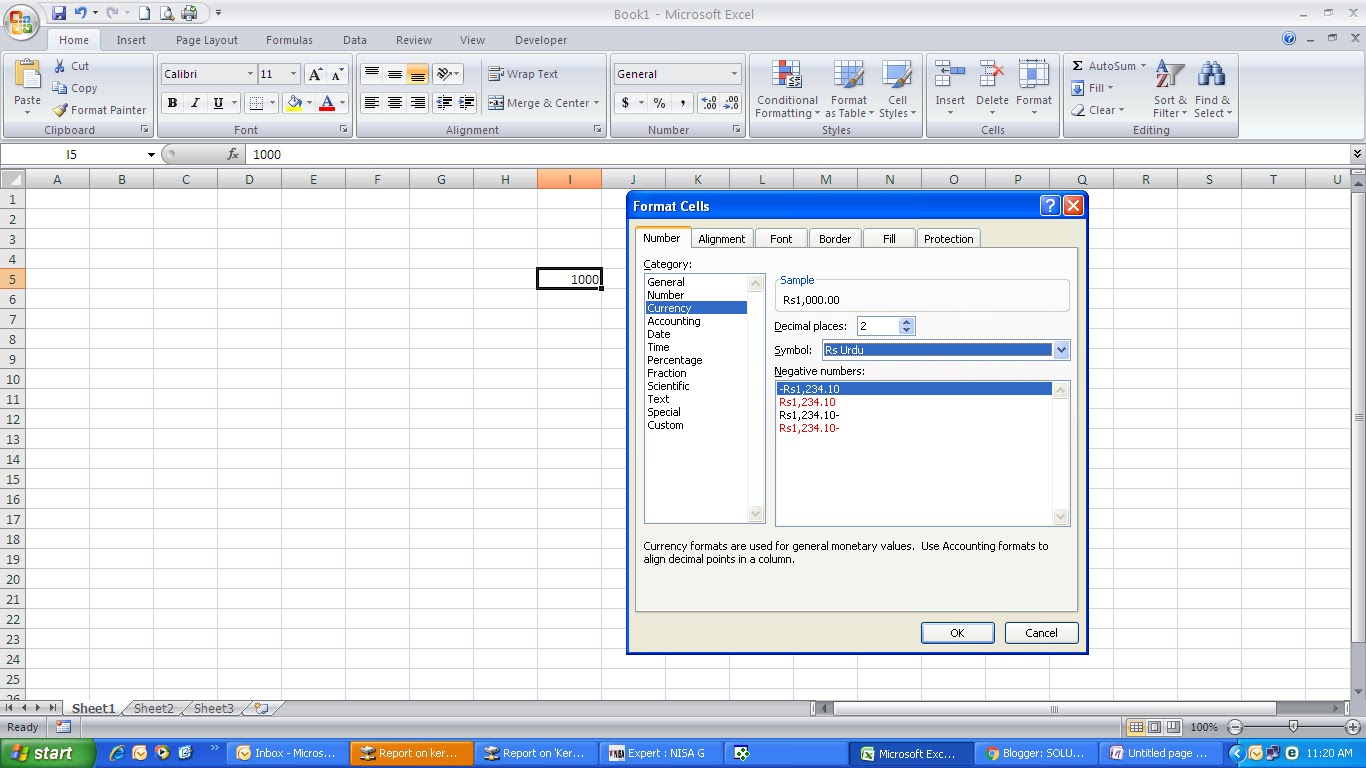This screenshot has width=1366, height=768.
Task: Open the Formulas ribbon tab
Action: [x=289, y=40]
